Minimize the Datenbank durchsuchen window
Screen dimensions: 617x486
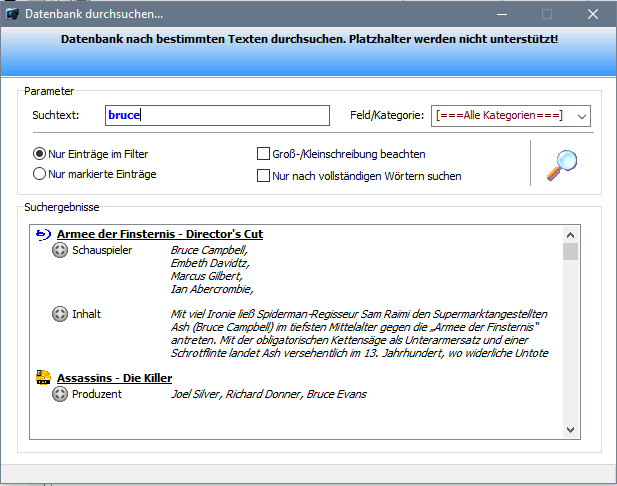point(502,14)
